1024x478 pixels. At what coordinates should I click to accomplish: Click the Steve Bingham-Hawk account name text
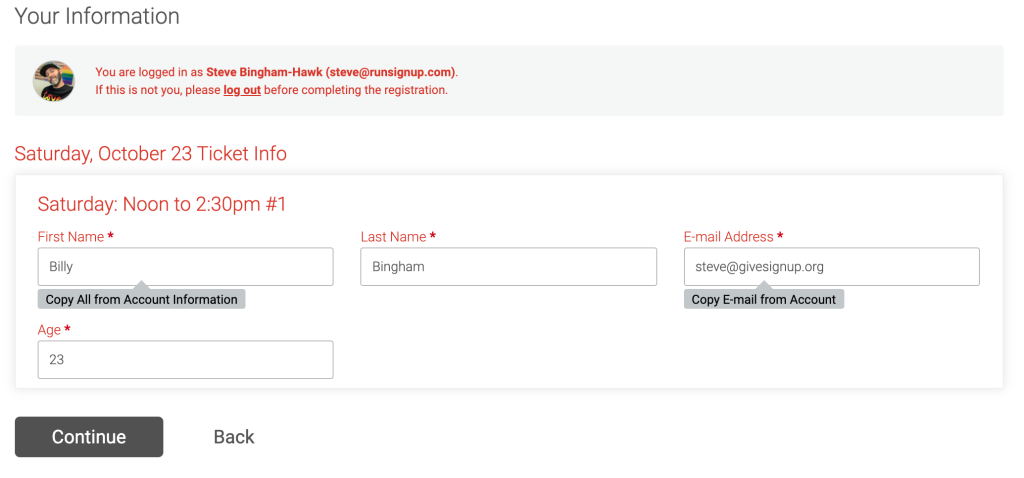(264, 72)
